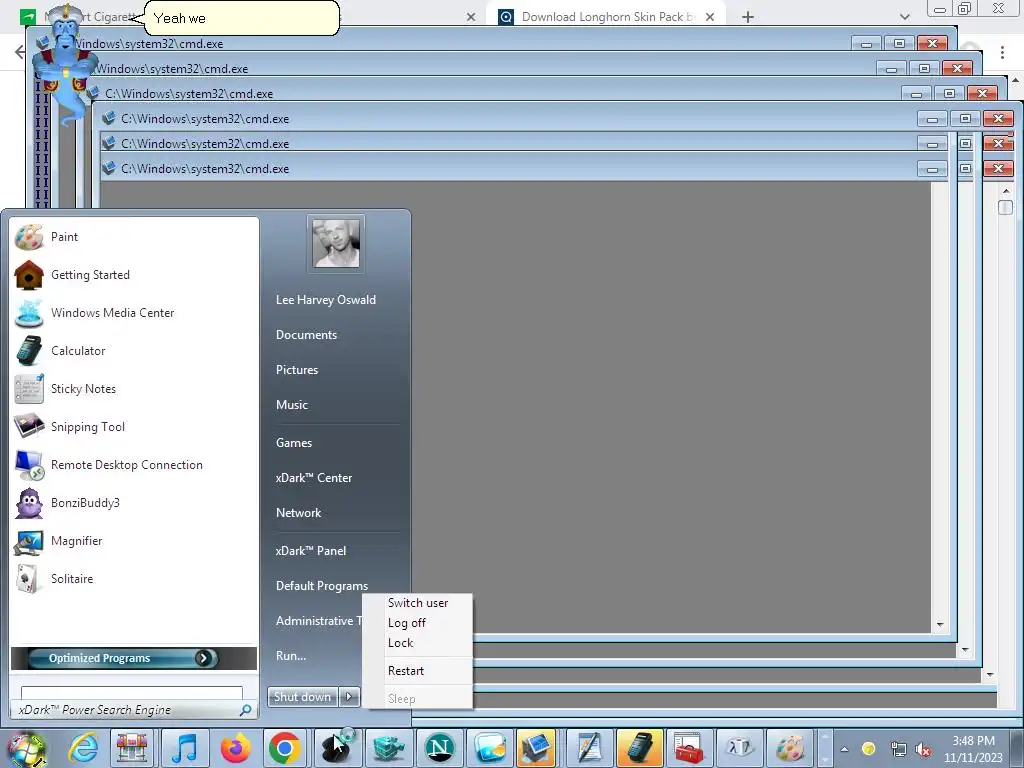Open the Paint palette taskbar icon
This screenshot has height=768, width=1024.
[789, 748]
